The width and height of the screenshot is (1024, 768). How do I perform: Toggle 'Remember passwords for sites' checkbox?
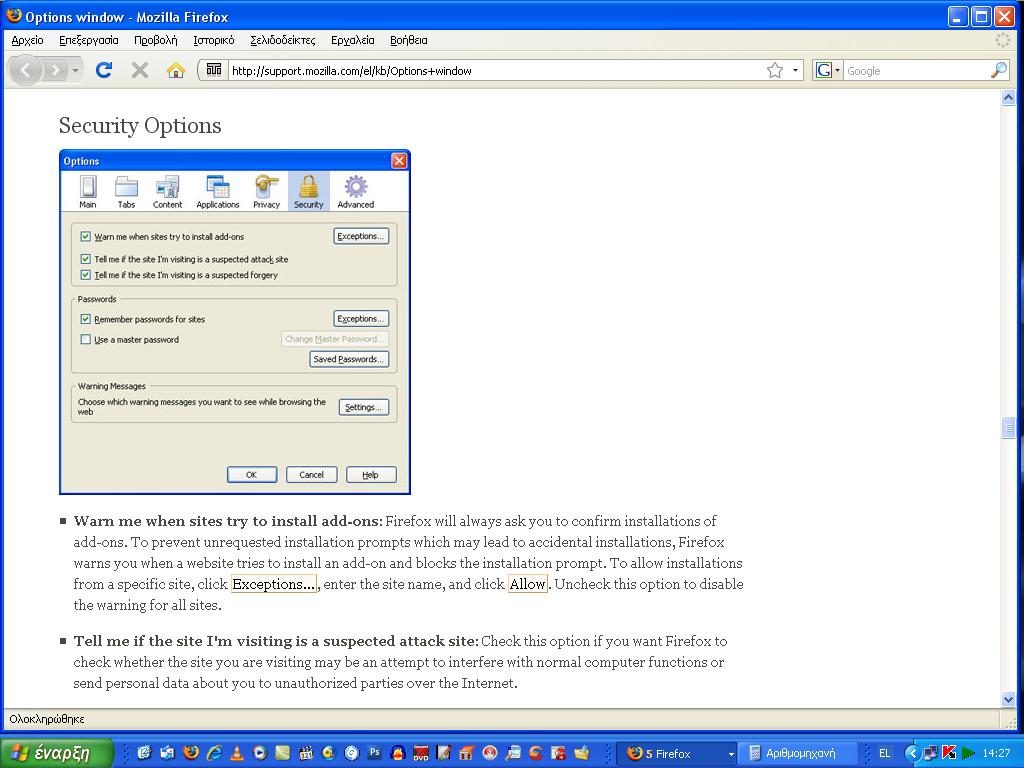pyautogui.click(x=85, y=319)
